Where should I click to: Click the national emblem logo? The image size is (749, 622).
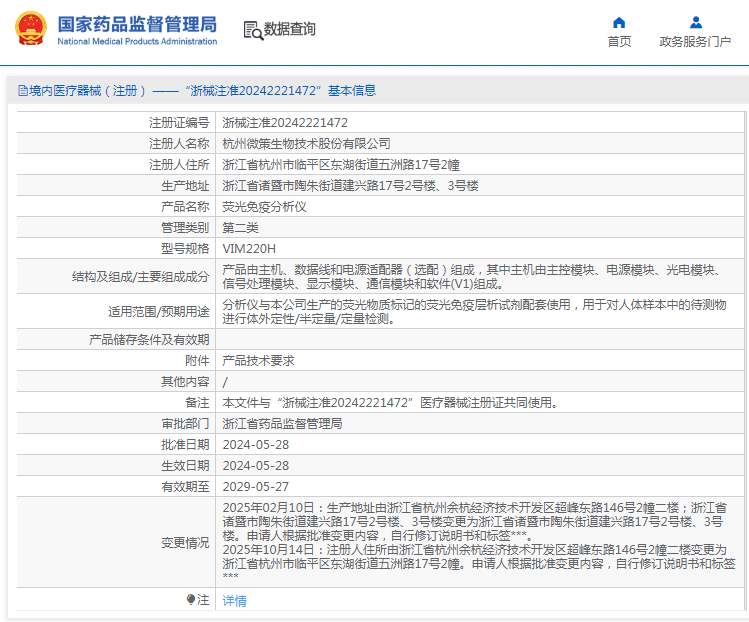pos(31,29)
